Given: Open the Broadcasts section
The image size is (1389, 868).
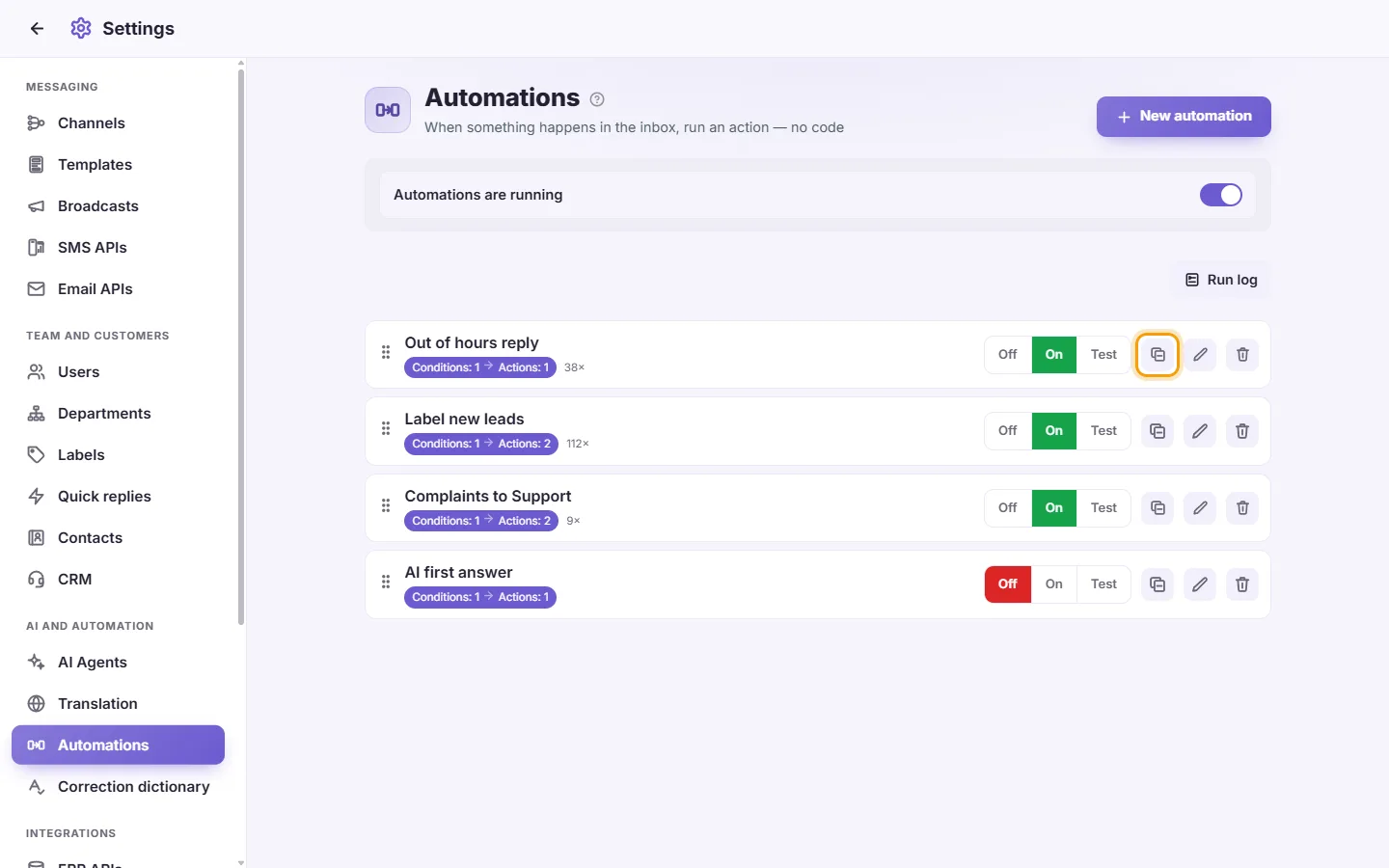Looking at the screenshot, I should click(x=118, y=206).
